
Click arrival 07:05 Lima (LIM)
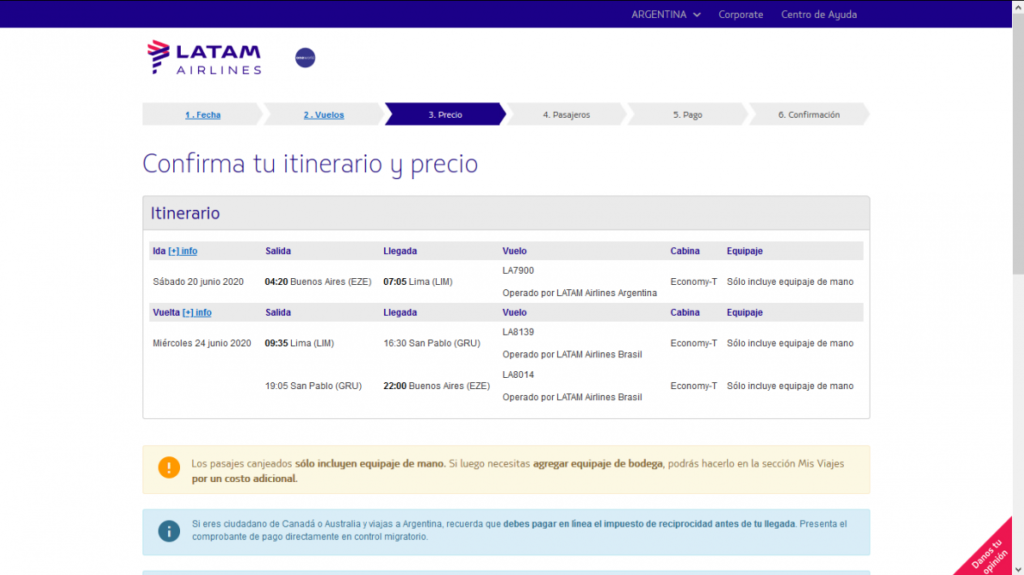417,282
